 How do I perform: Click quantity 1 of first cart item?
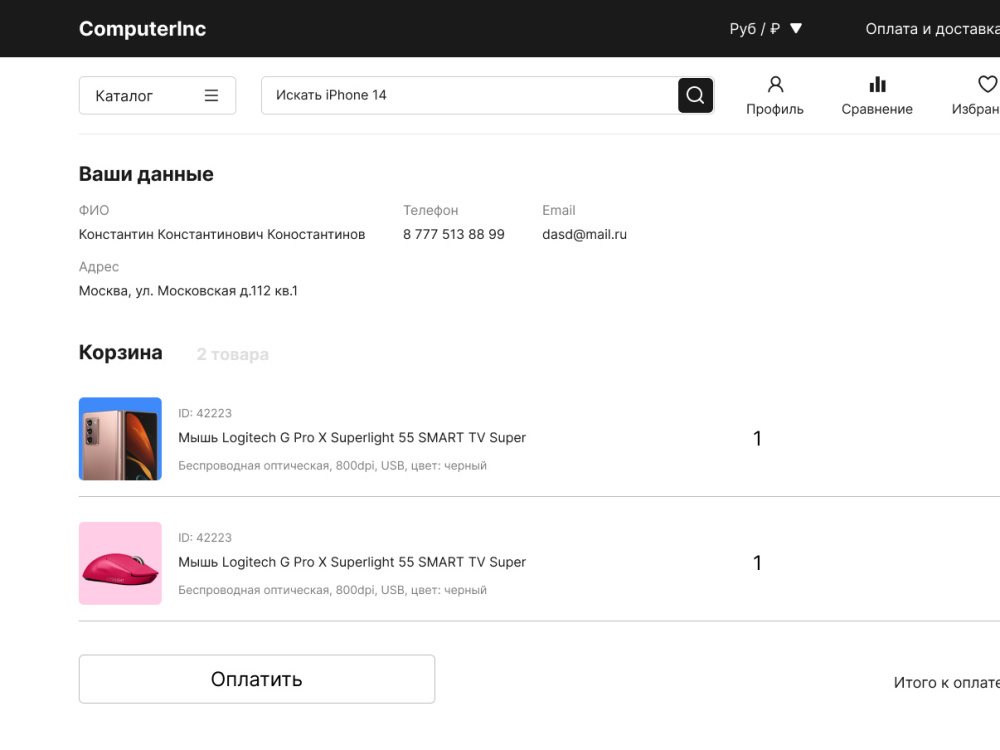757,439
